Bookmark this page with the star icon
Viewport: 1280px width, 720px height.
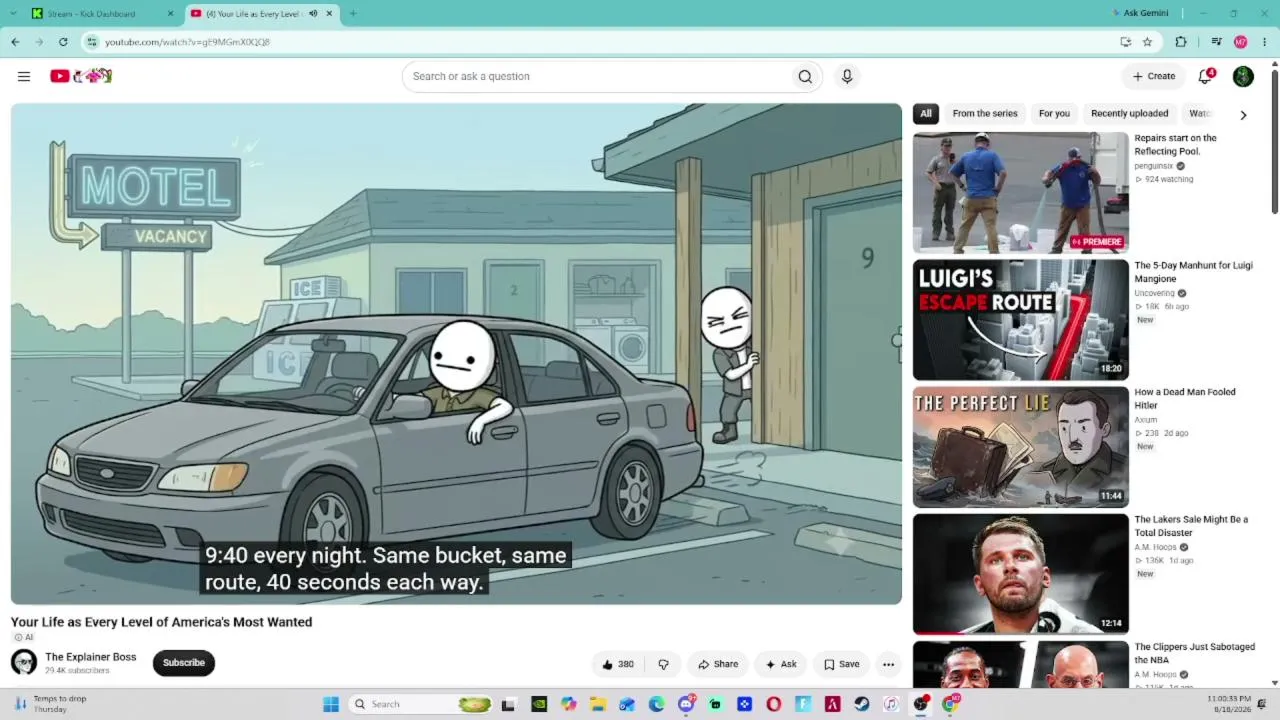1147,42
